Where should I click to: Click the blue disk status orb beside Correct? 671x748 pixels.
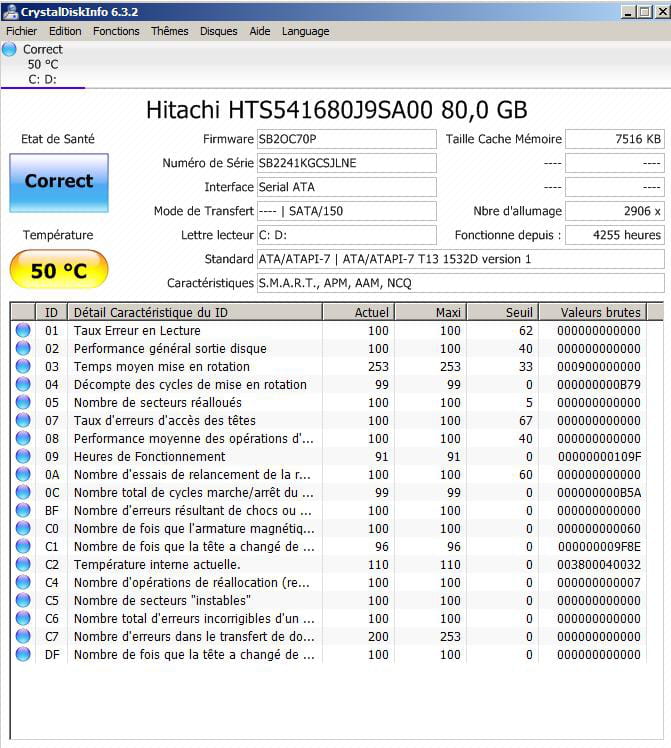tap(10, 49)
